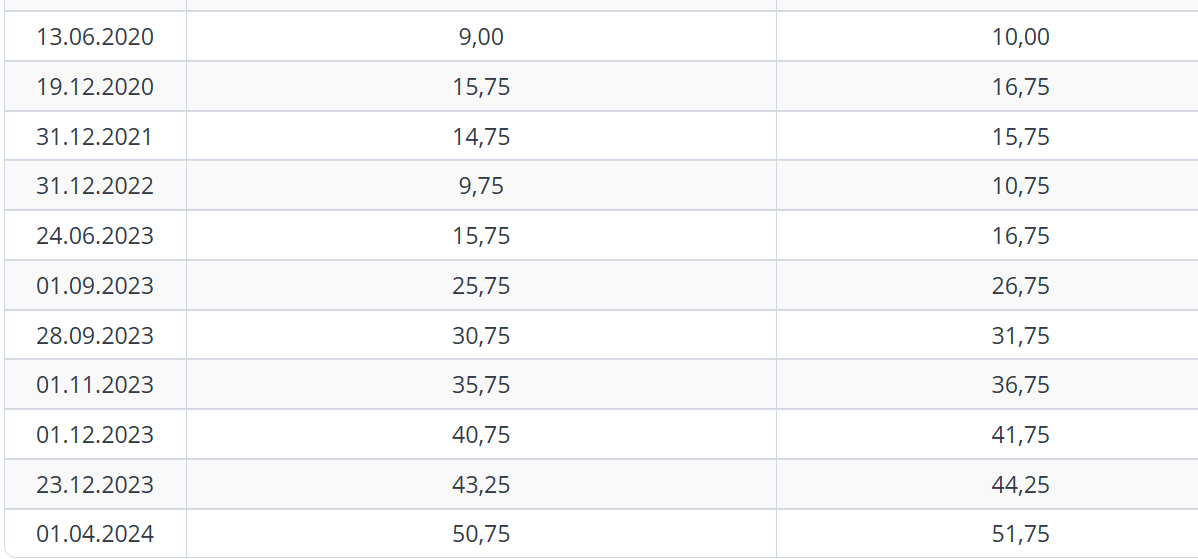Click the 35,75 rate value
The height and width of the screenshot is (559, 1198).
tap(481, 384)
